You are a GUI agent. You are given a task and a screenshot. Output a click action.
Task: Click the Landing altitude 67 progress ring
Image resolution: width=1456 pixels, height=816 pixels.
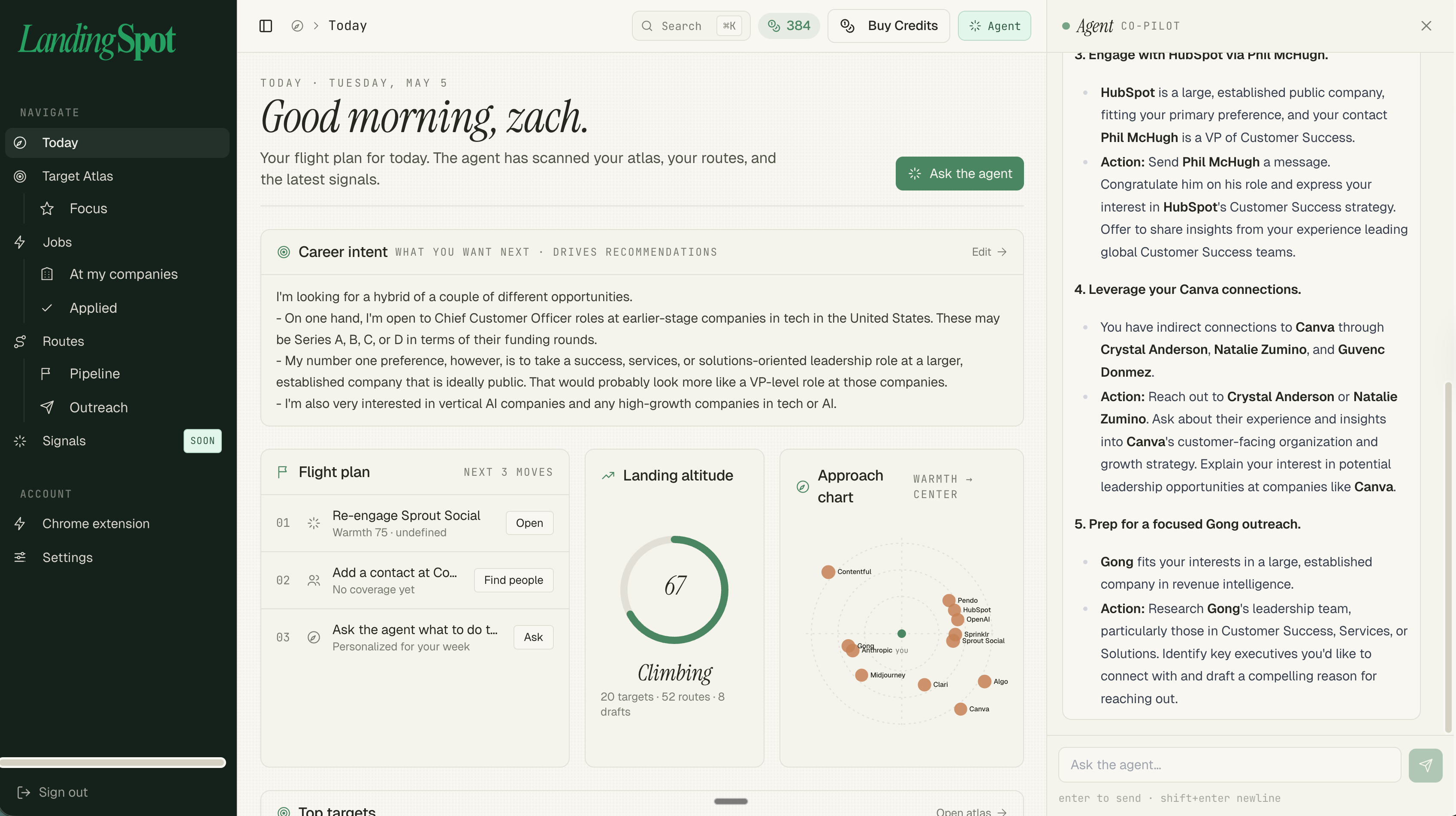[674, 589]
